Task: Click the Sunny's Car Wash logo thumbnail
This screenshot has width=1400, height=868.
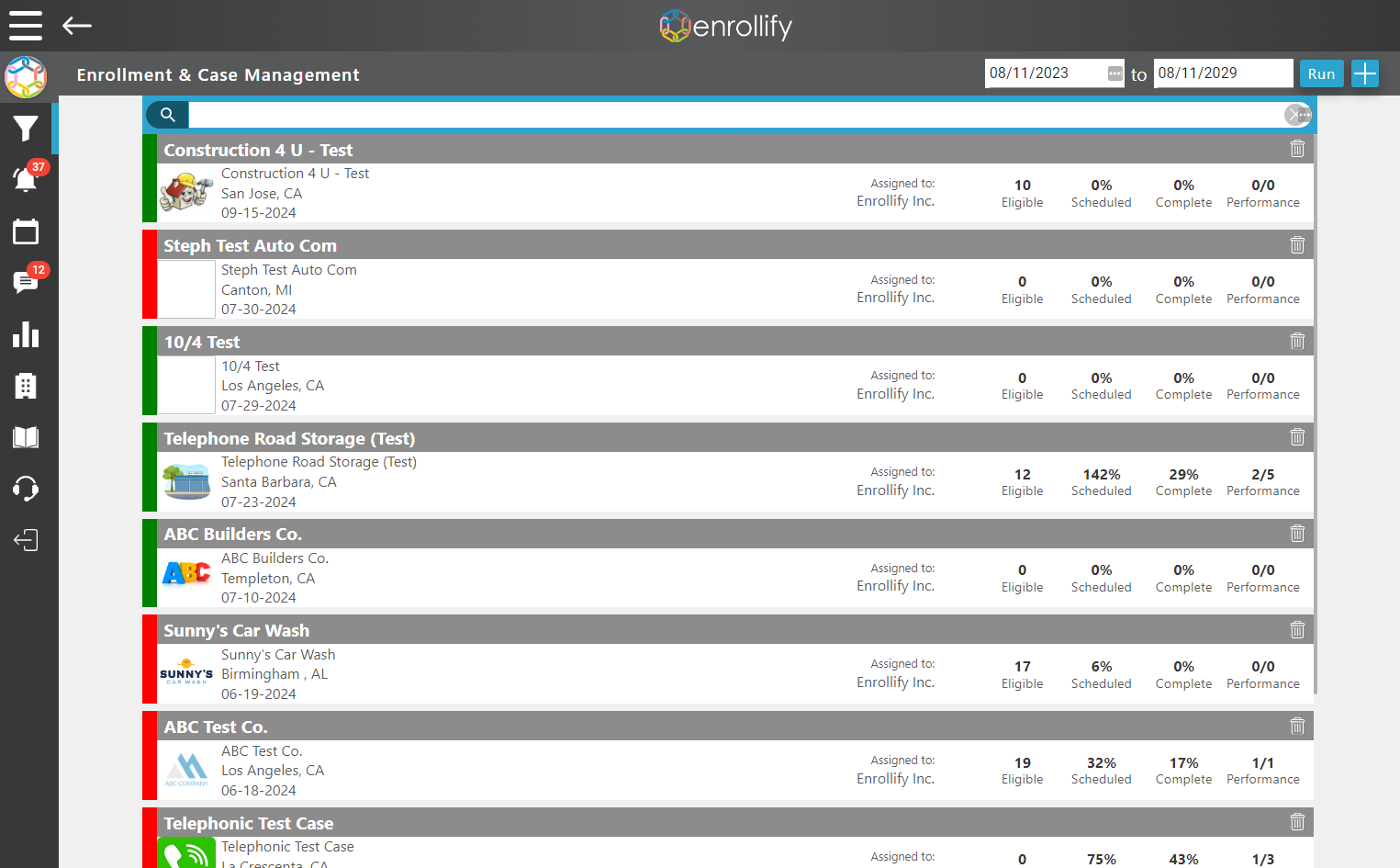Action: click(x=186, y=672)
